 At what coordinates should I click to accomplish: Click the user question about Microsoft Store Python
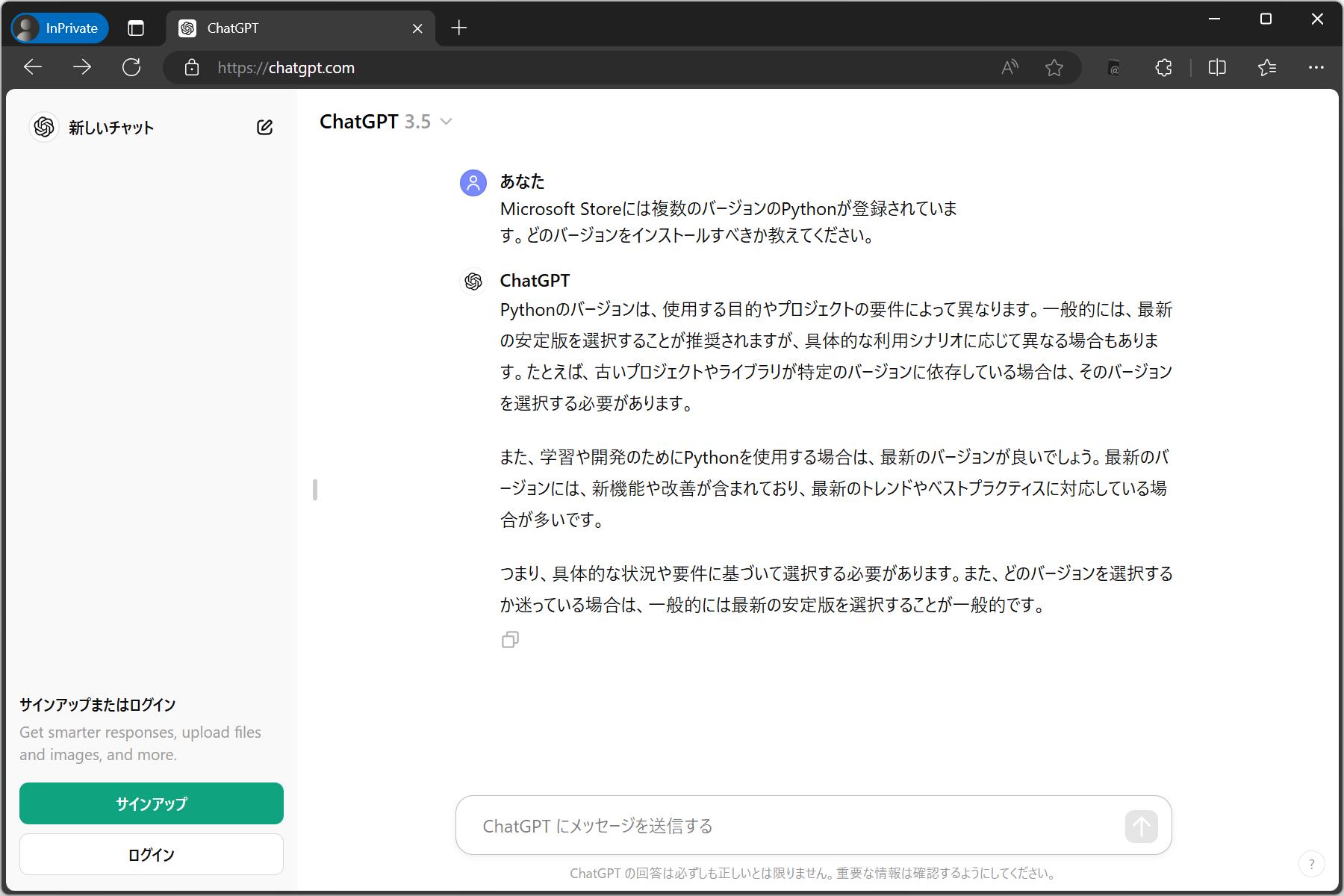[728, 222]
